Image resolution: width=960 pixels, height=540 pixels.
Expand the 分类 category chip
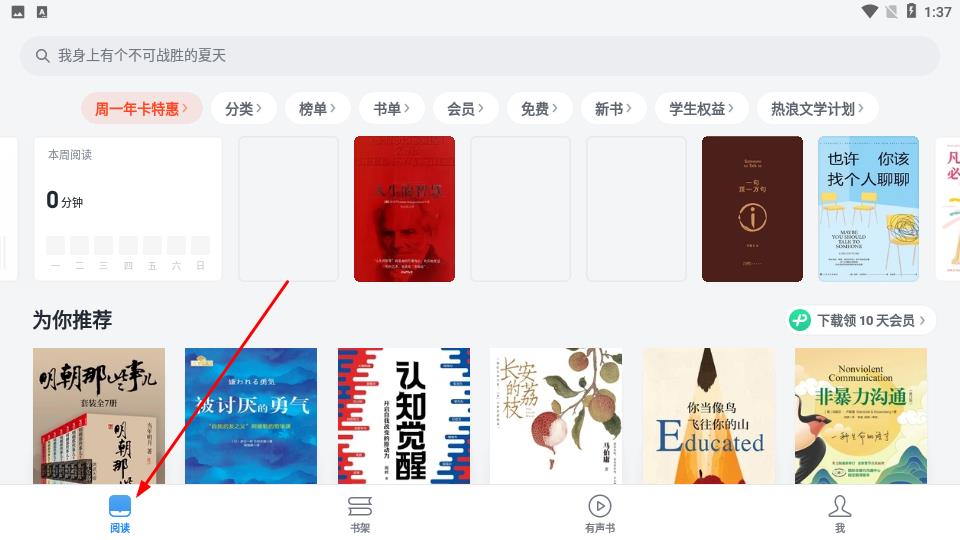(244, 109)
